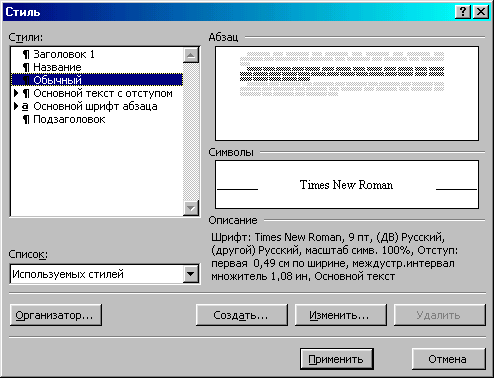Click paragraph mark icon beside Подзаголовок
Viewport: 494px width, 378px height.
click(26, 119)
